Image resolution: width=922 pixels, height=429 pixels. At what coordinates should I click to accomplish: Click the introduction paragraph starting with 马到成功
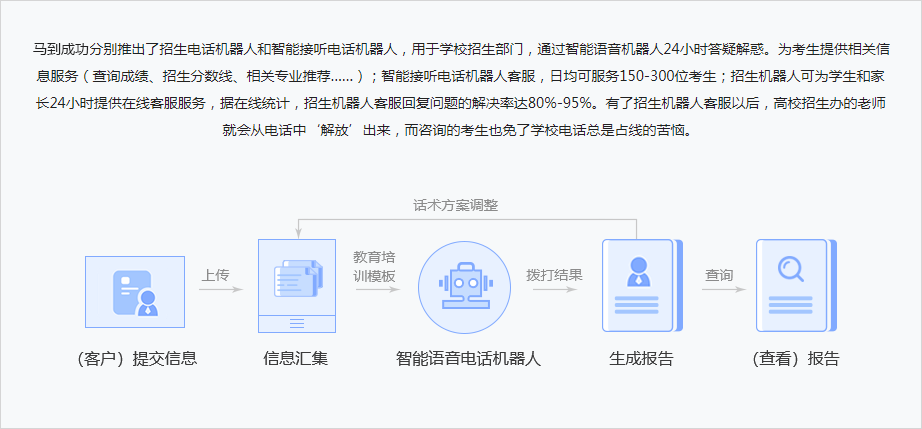(x=461, y=88)
